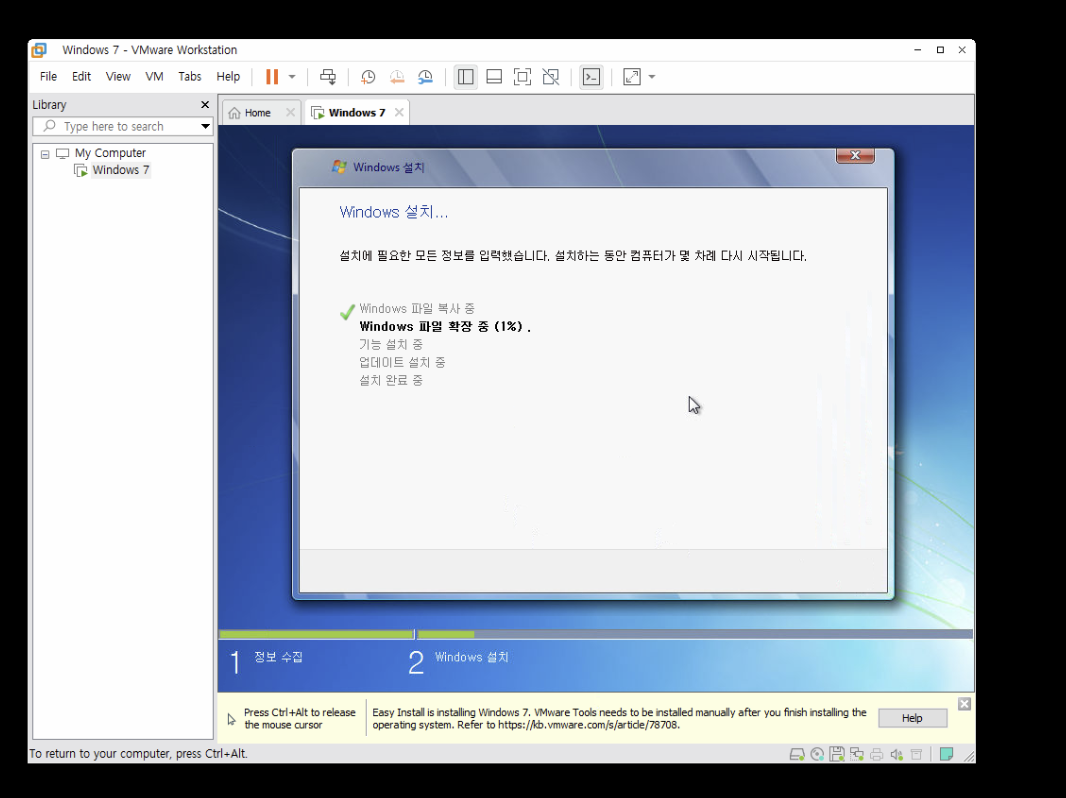Open the View menu
The image size is (1066, 798).
click(x=118, y=77)
